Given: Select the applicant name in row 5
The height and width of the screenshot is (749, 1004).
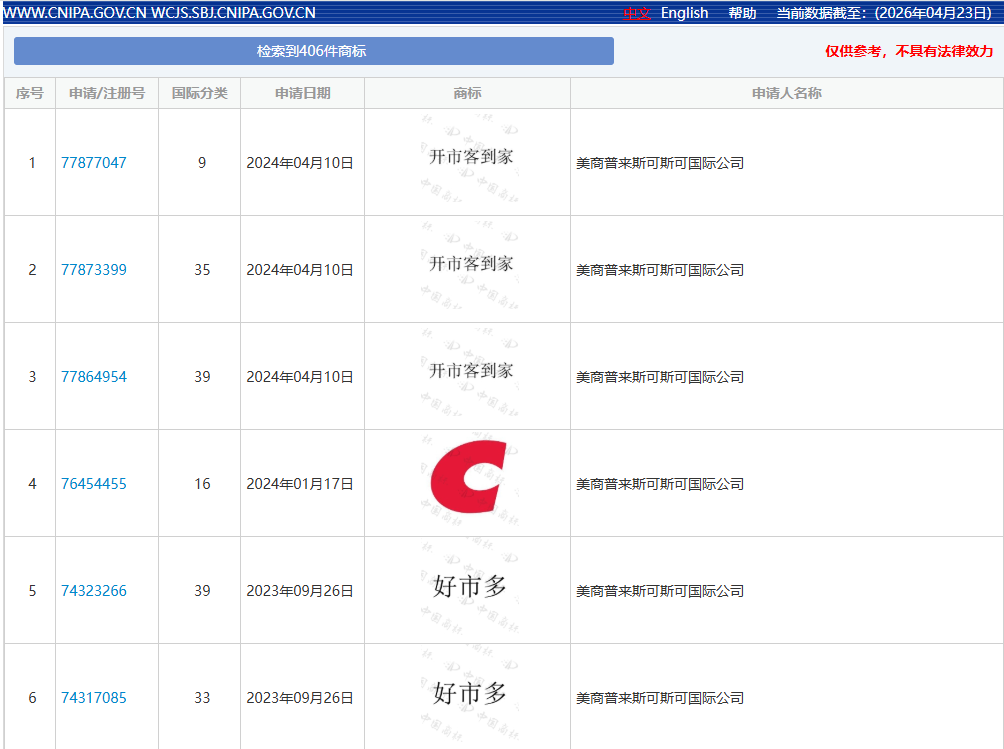Looking at the screenshot, I should [x=660, y=591].
